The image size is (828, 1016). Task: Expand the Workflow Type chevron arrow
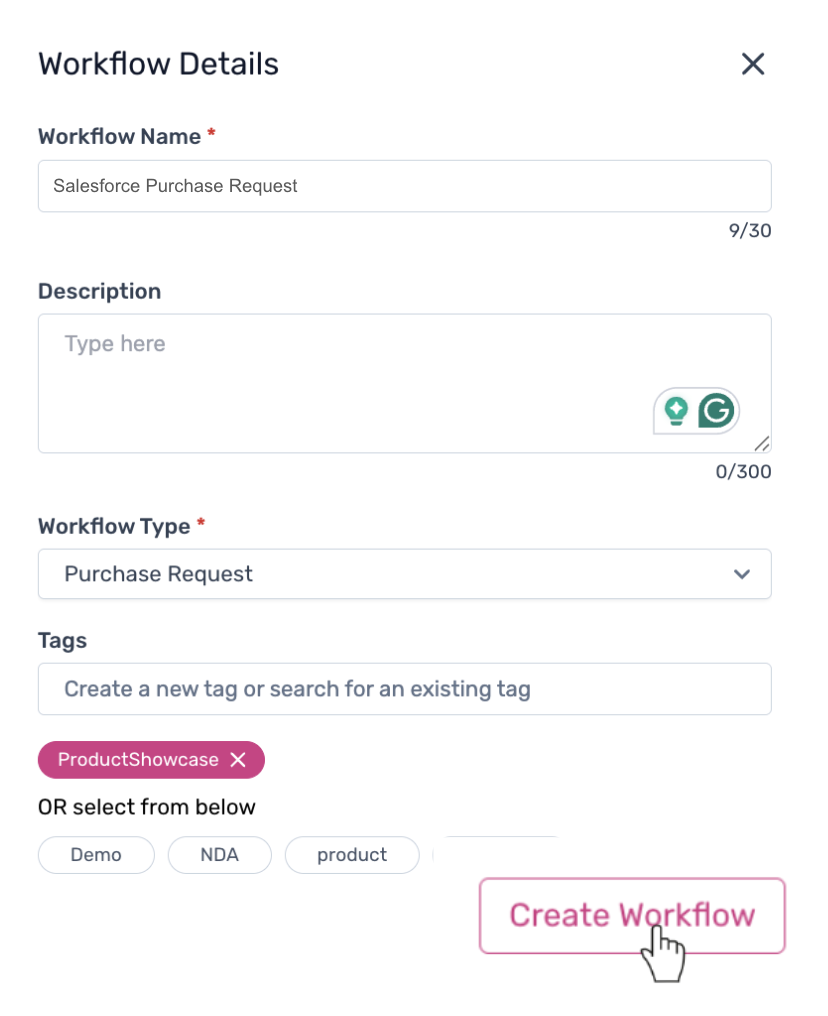pos(741,574)
